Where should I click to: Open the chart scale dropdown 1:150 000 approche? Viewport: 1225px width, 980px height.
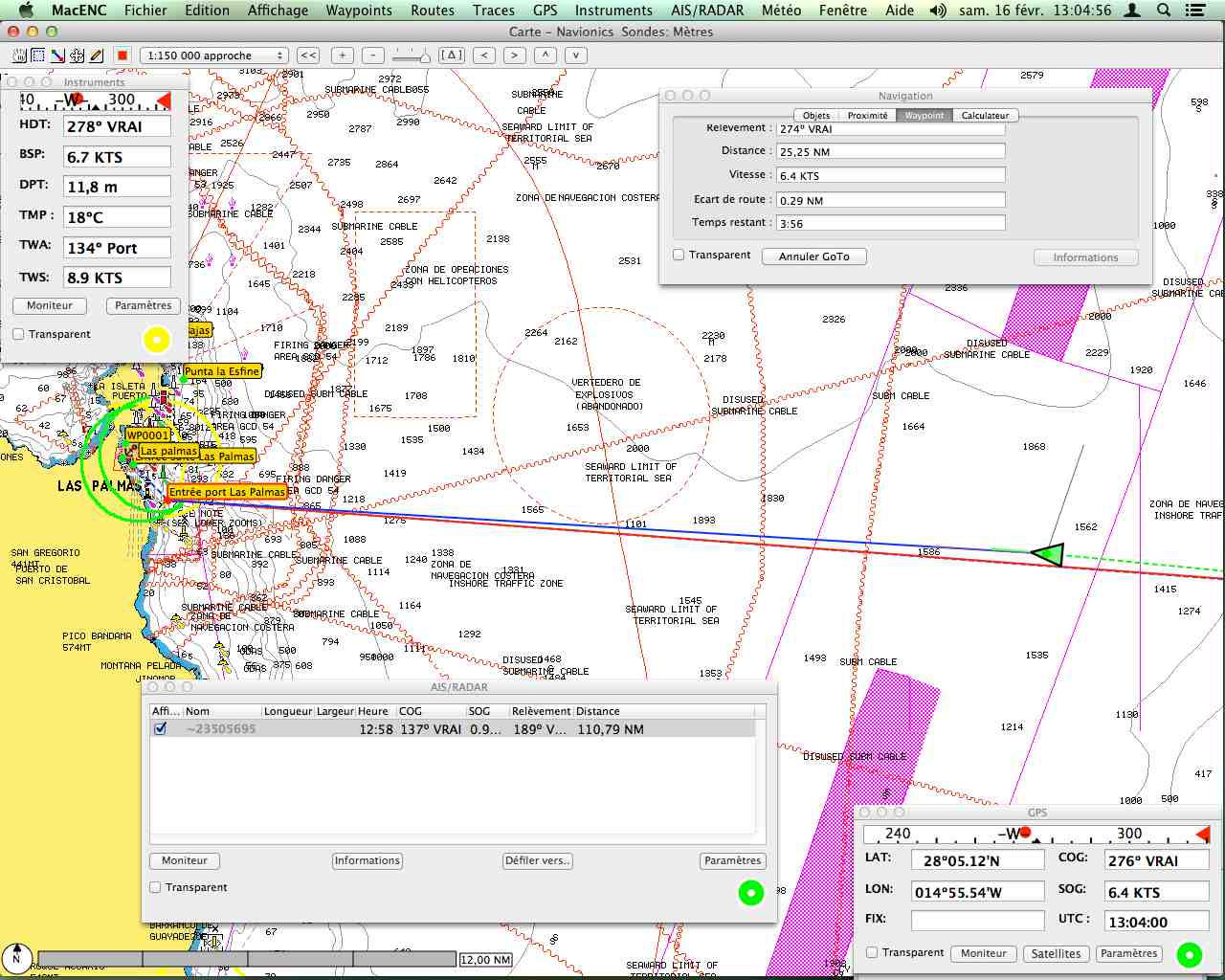point(213,56)
